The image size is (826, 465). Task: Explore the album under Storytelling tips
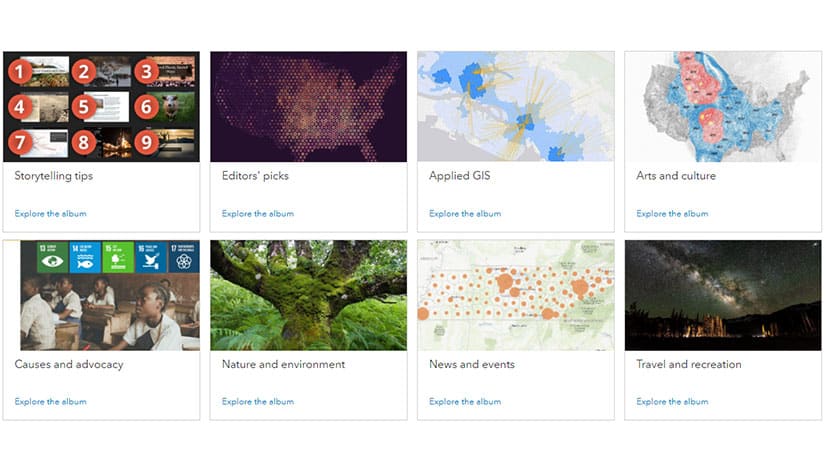[50, 213]
